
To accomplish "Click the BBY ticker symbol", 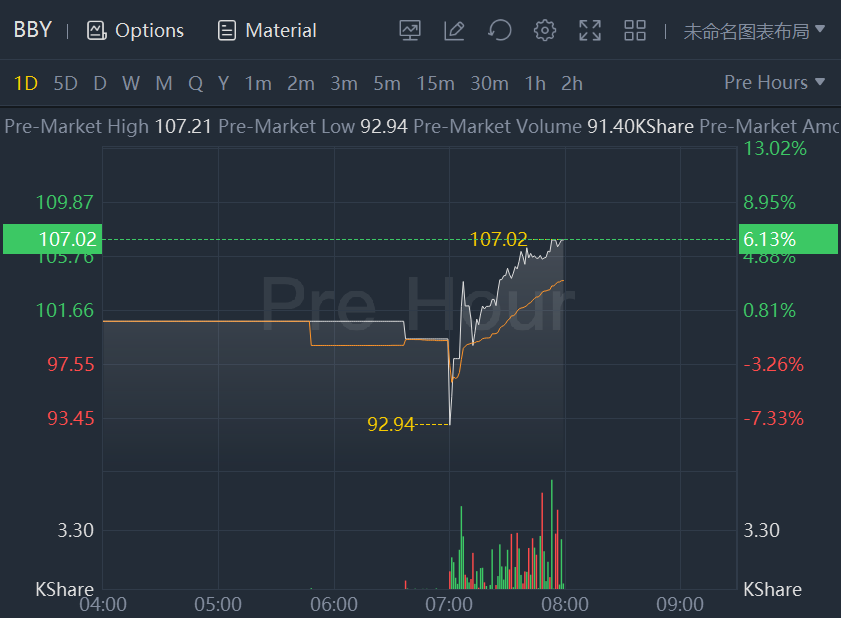I will click(x=32, y=29).
